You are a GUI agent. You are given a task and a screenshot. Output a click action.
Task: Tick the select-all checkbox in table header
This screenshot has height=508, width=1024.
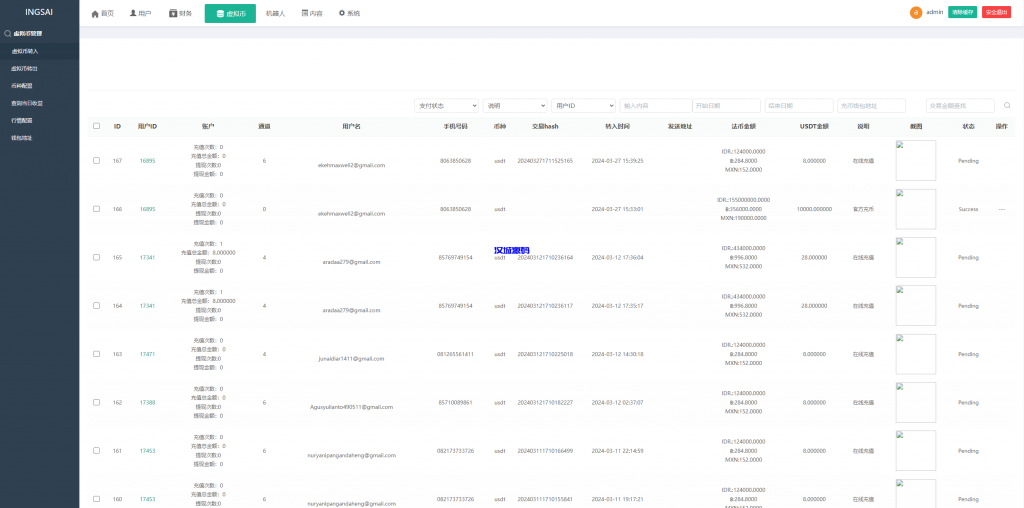97,126
